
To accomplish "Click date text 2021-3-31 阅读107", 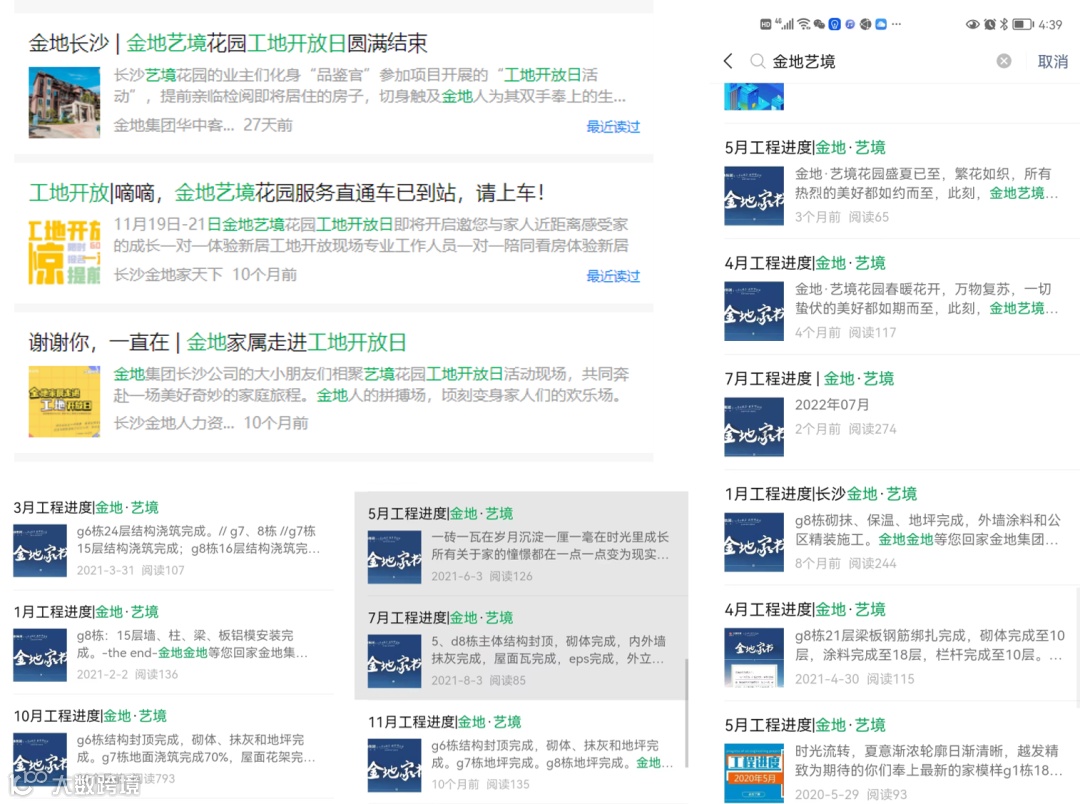I will [131, 570].
